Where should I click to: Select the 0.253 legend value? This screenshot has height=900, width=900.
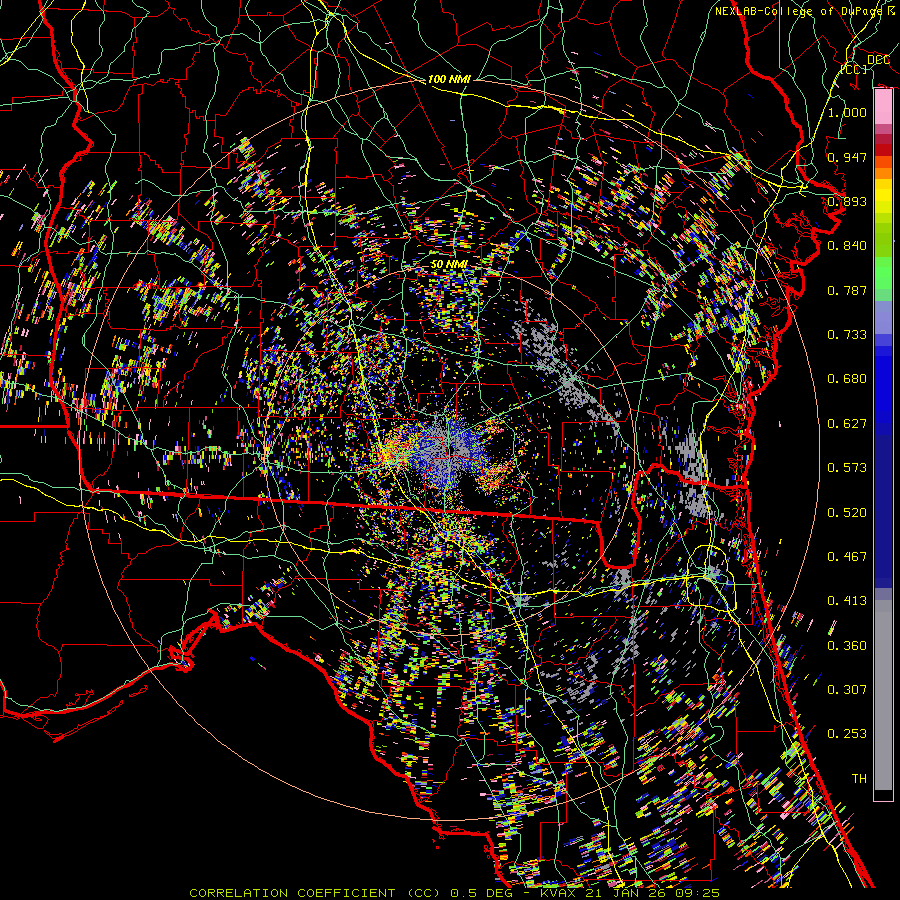pos(847,734)
